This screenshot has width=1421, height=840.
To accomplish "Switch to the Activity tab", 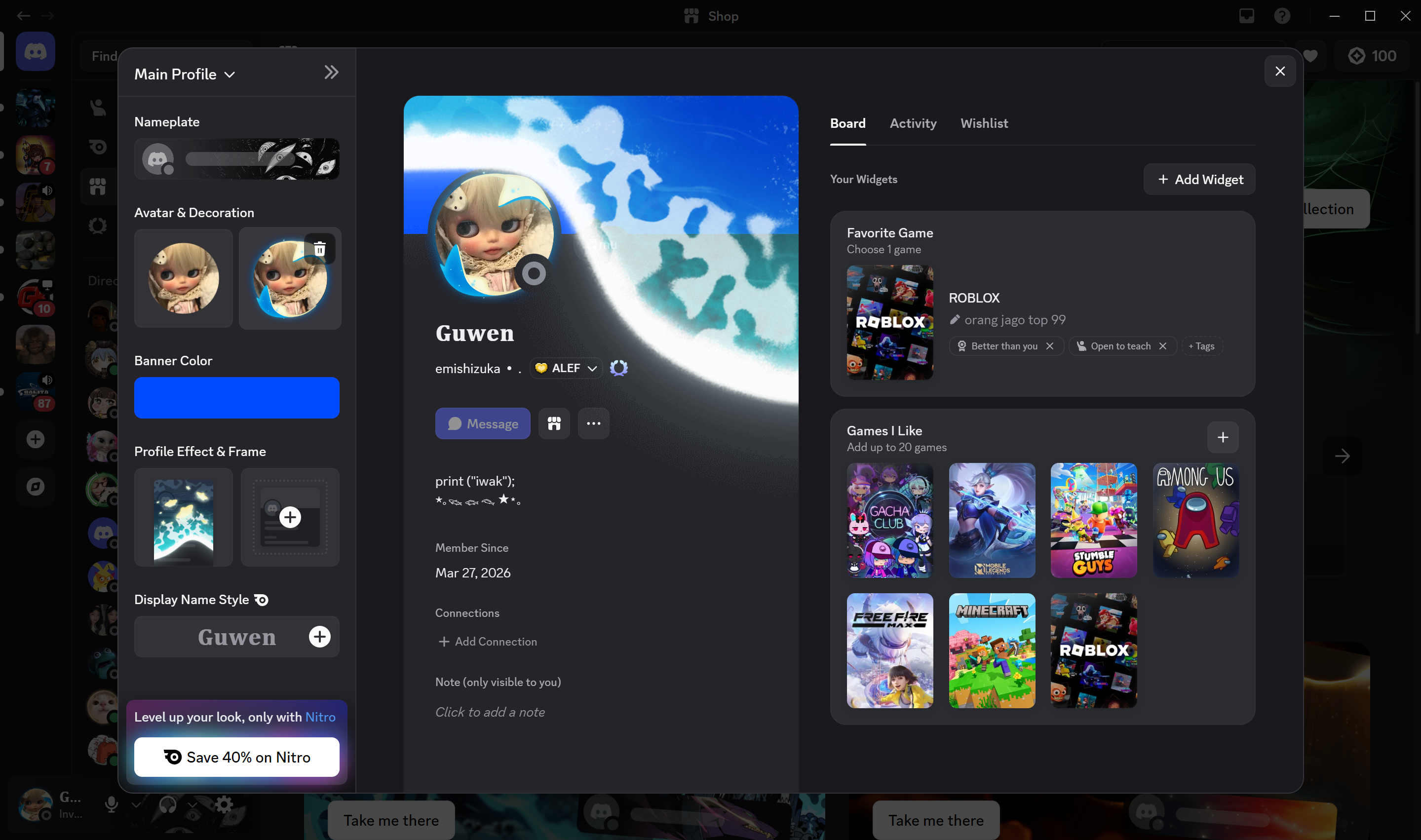I will (913, 123).
